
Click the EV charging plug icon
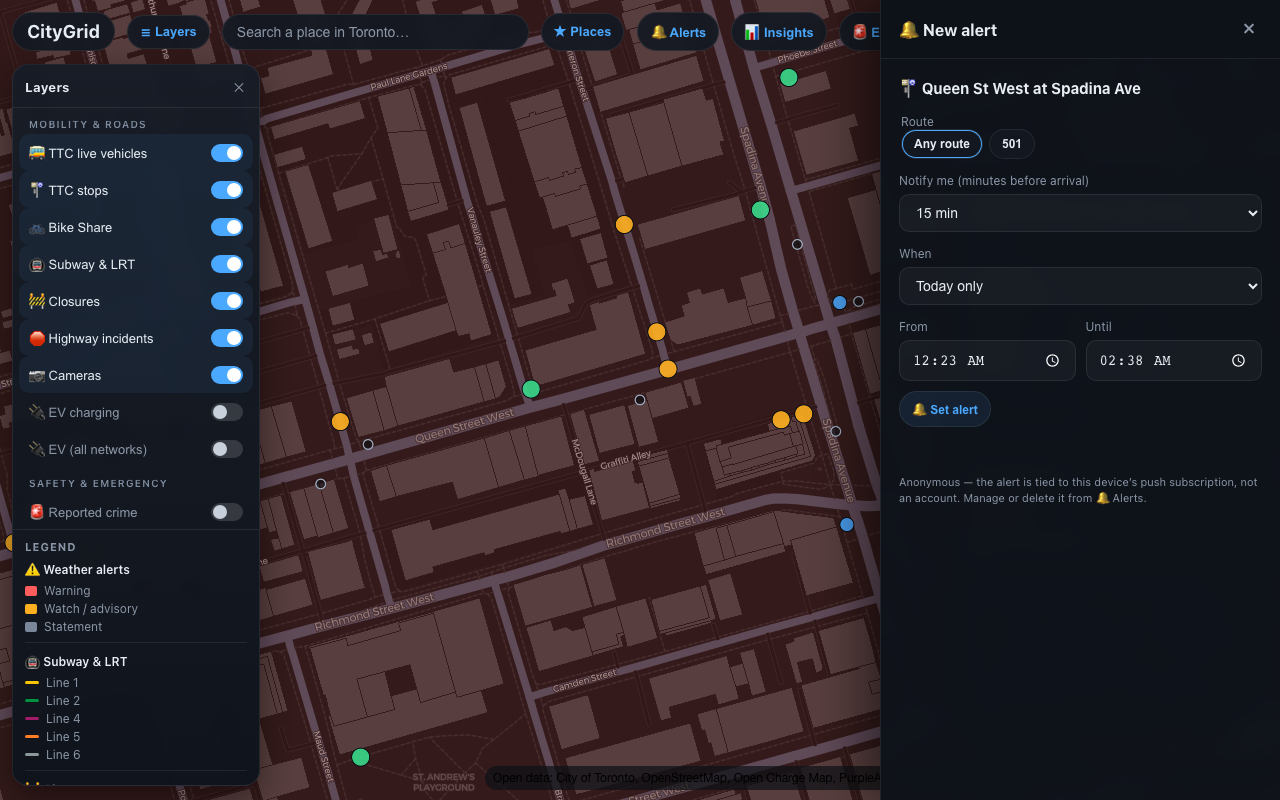37,412
